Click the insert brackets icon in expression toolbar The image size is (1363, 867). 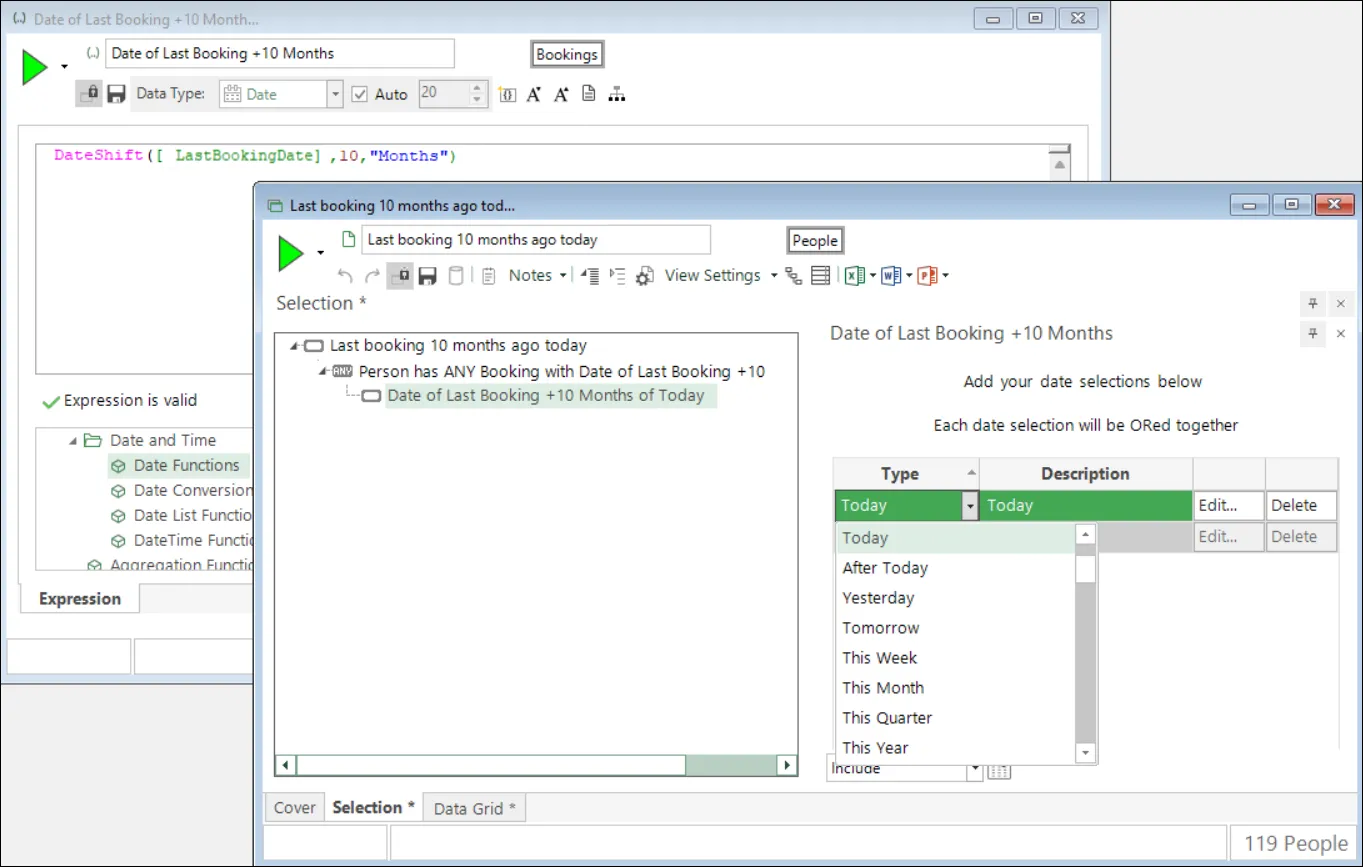tap(508, 94)
